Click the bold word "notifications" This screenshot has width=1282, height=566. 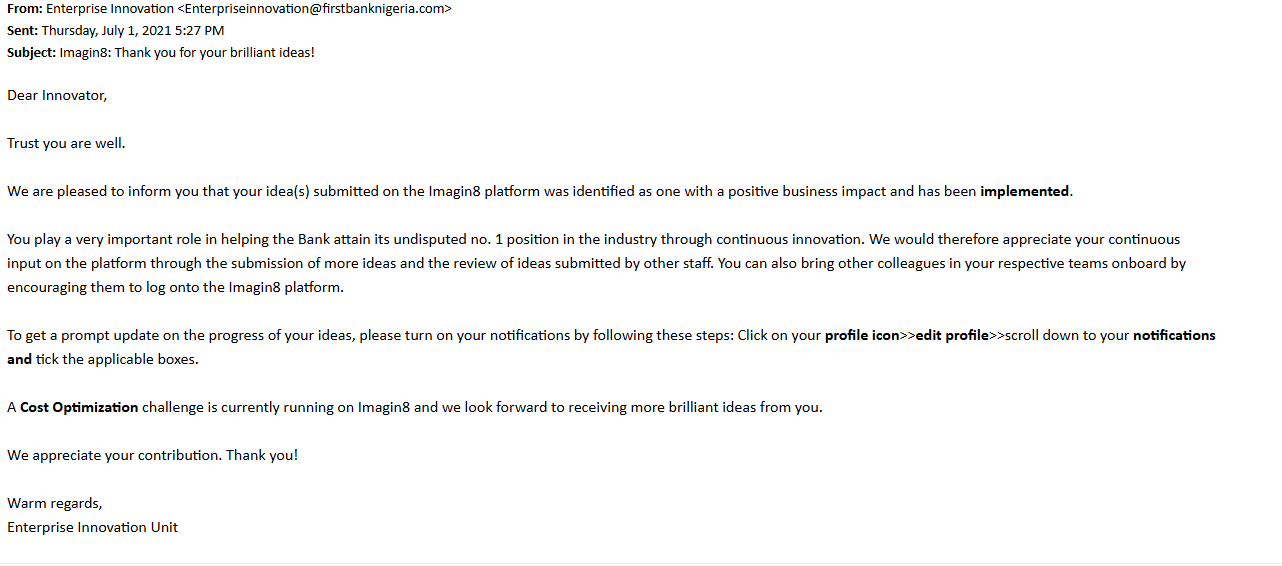tap(1174, 335)
